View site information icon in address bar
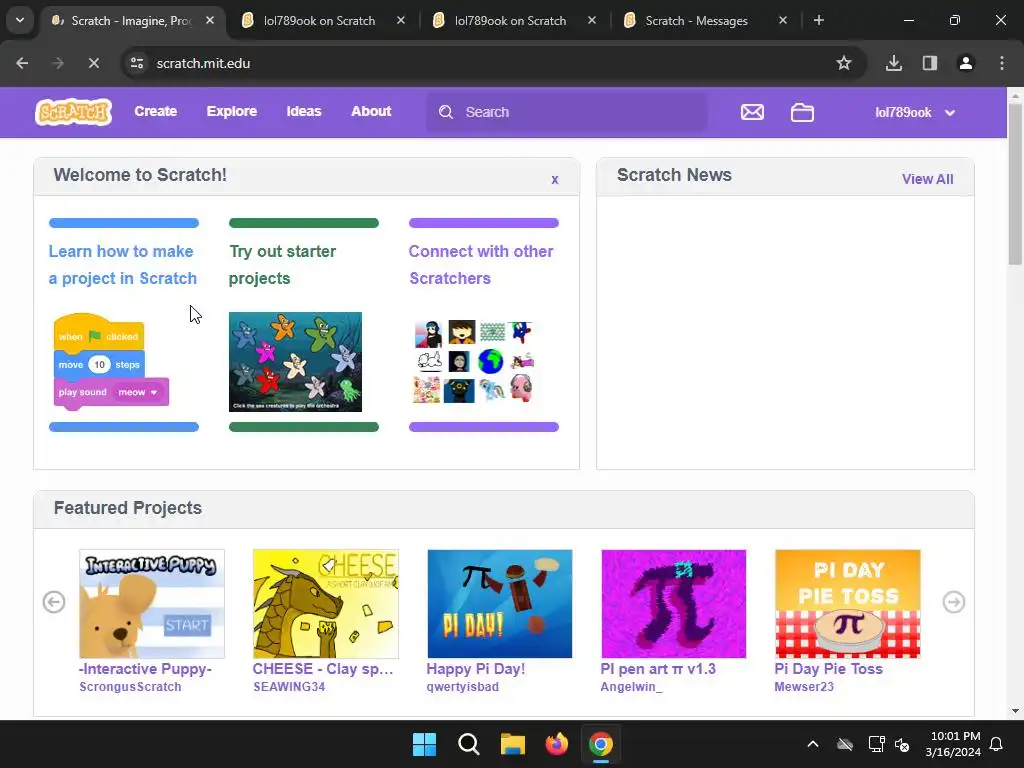This screenshot has width=1024, height=768. (137, 63)
